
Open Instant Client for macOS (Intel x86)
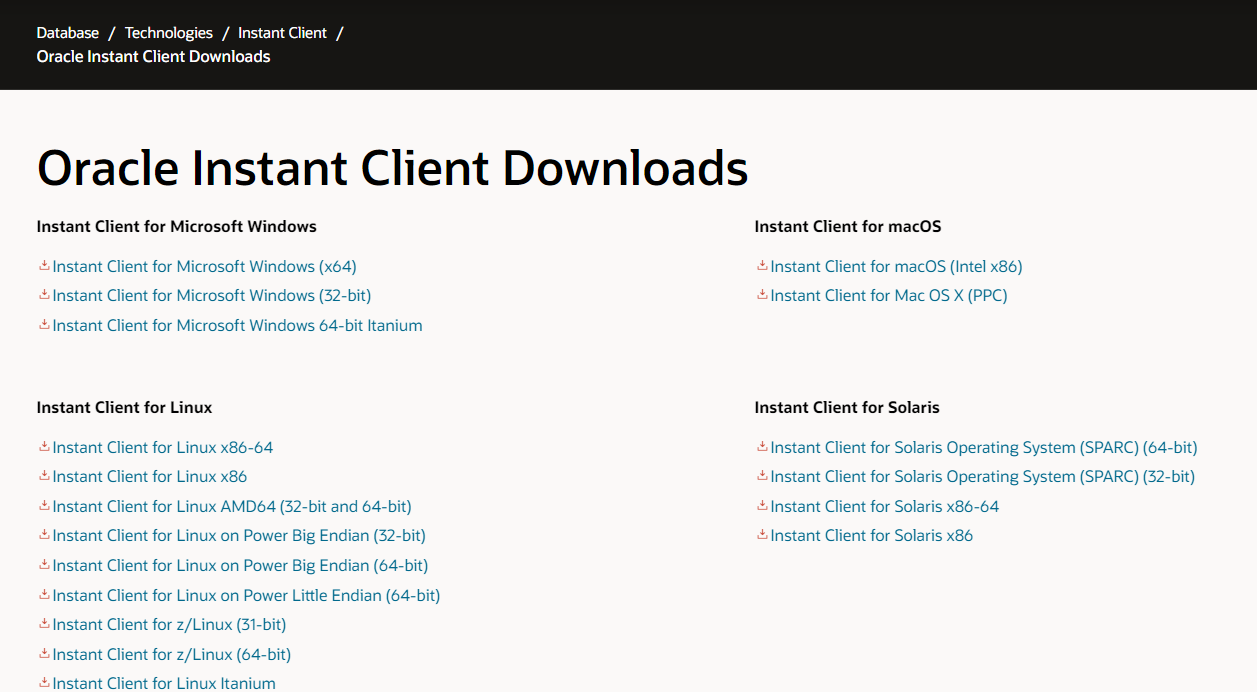[897, 266]
